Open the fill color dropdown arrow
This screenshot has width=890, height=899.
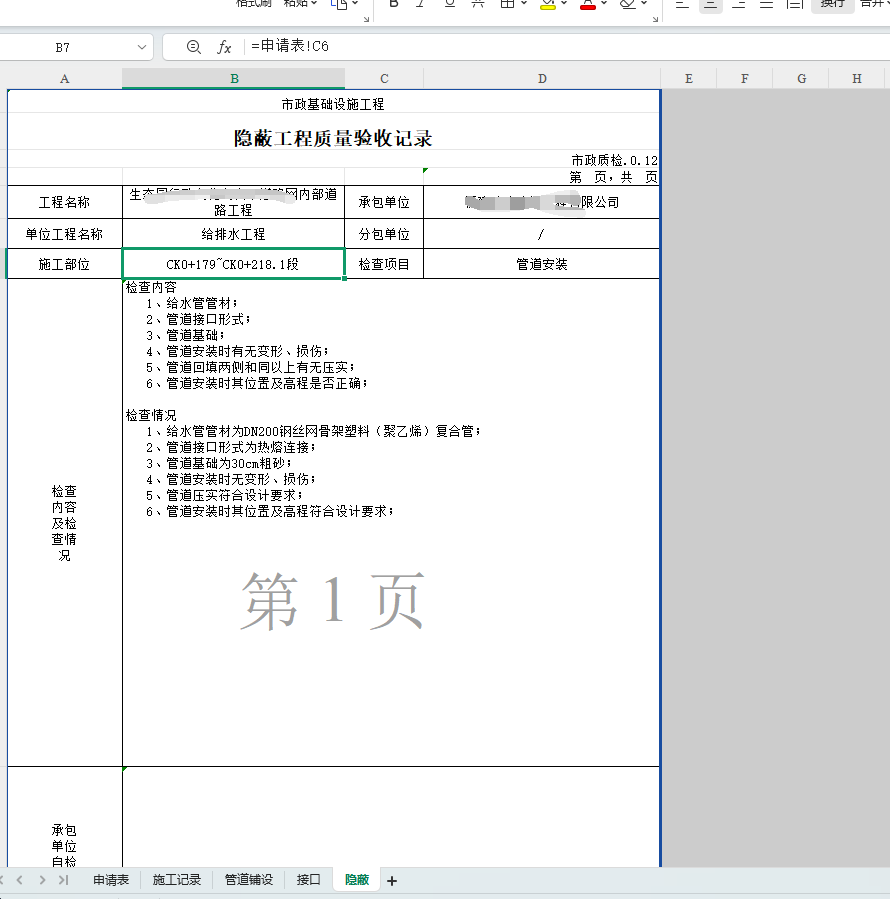coord(566,4)
